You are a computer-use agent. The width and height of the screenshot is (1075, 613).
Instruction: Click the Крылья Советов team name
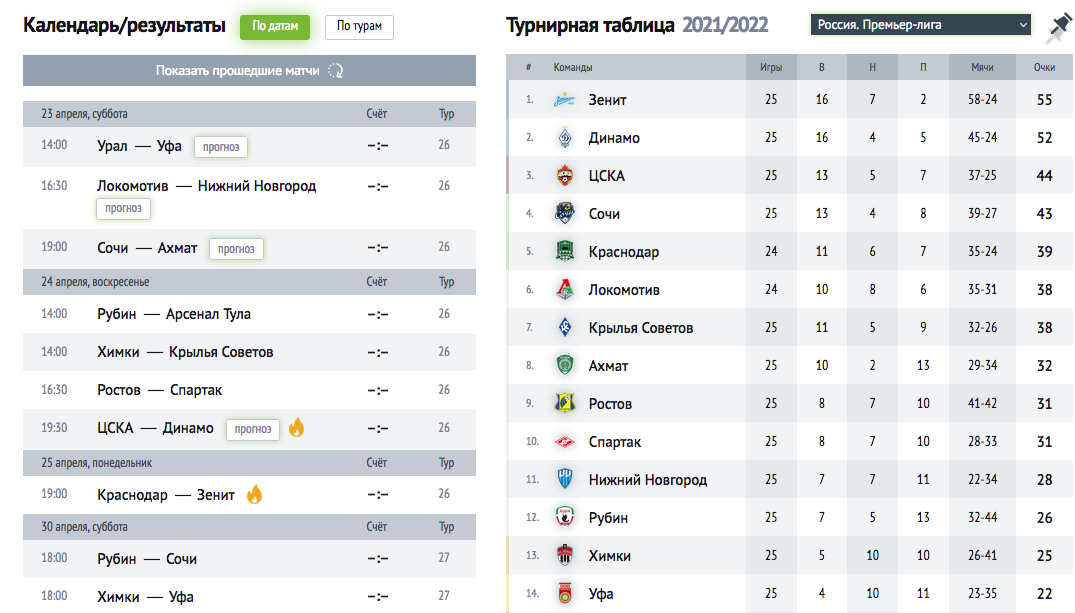640,328
